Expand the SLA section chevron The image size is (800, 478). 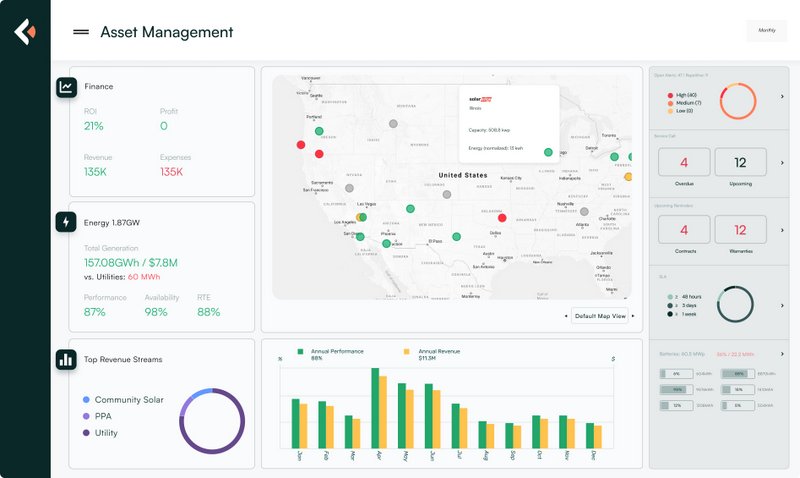(782, 305)
